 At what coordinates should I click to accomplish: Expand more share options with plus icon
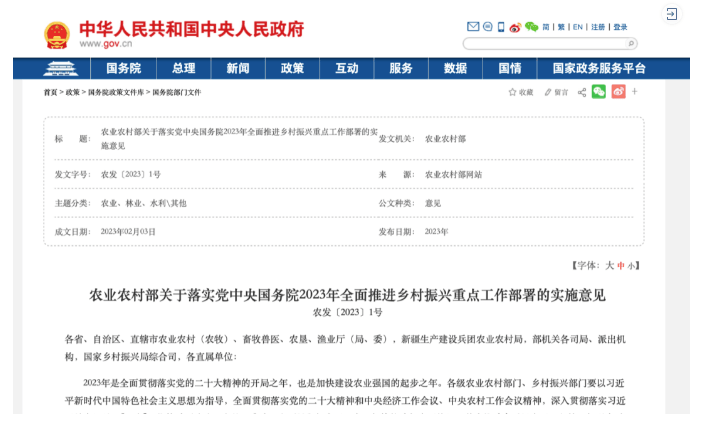[x=634, y=92]
